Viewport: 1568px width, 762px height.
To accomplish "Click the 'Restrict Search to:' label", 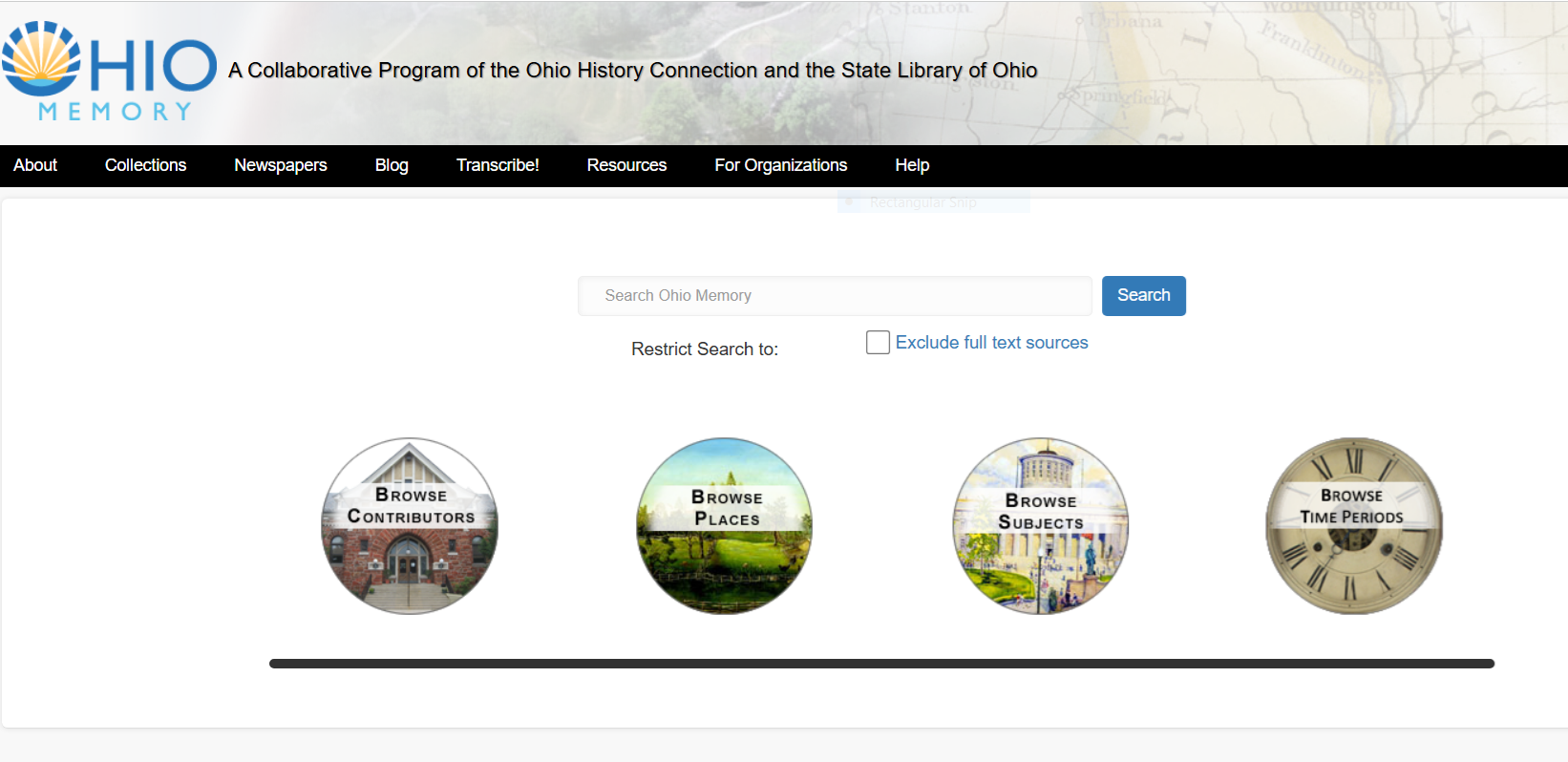I will (705, 349).
